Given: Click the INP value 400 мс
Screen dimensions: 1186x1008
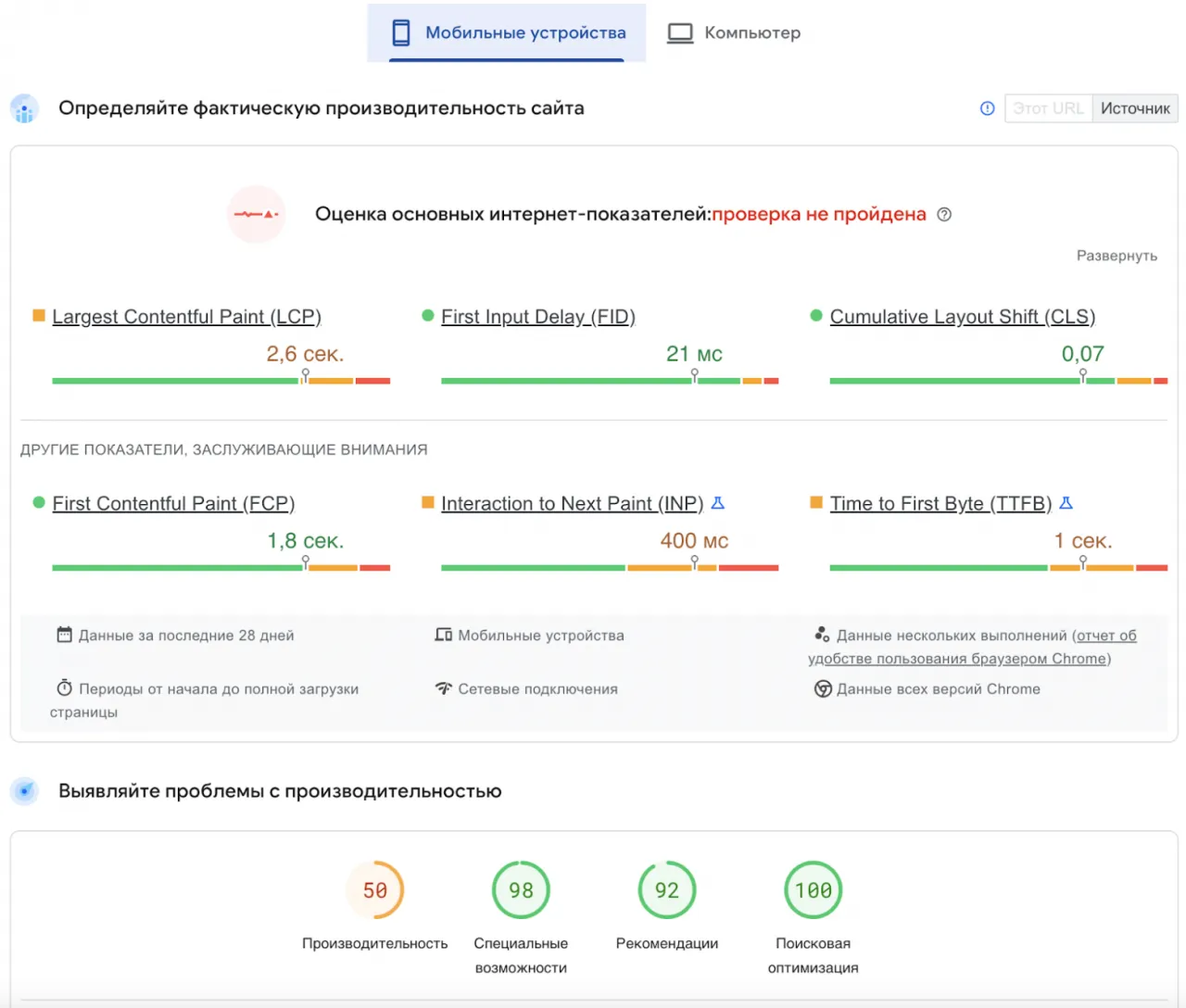Looking at the screenshot, I should [x=694, y=541].
